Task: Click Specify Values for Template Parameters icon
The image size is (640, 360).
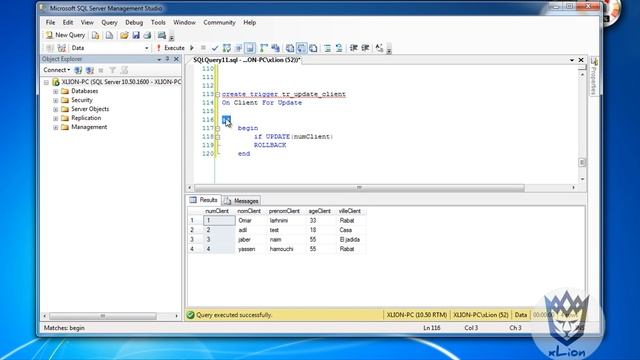Action: pyautogui.click(x=379, y=48)
